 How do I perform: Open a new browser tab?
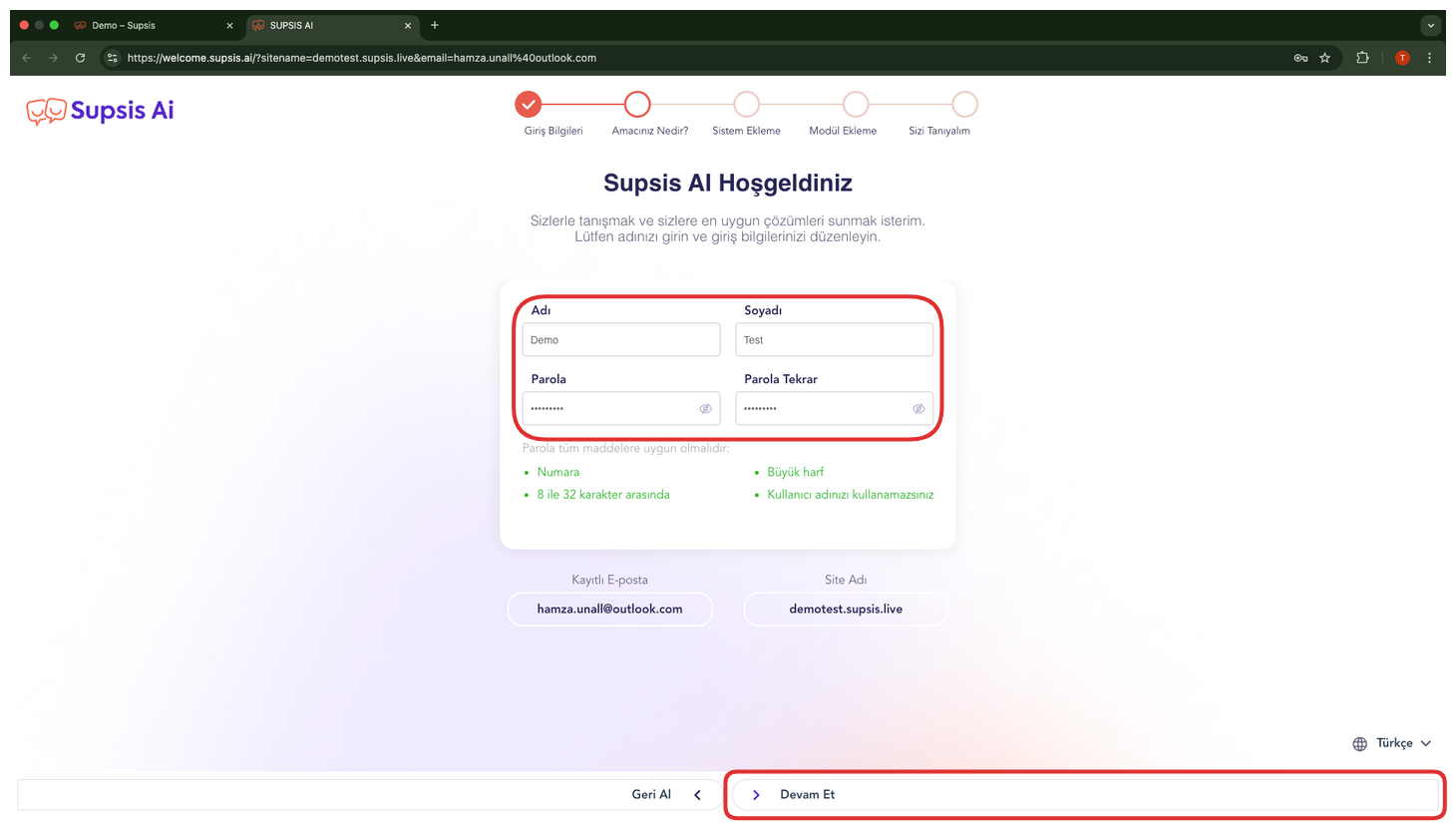[435, 25]
